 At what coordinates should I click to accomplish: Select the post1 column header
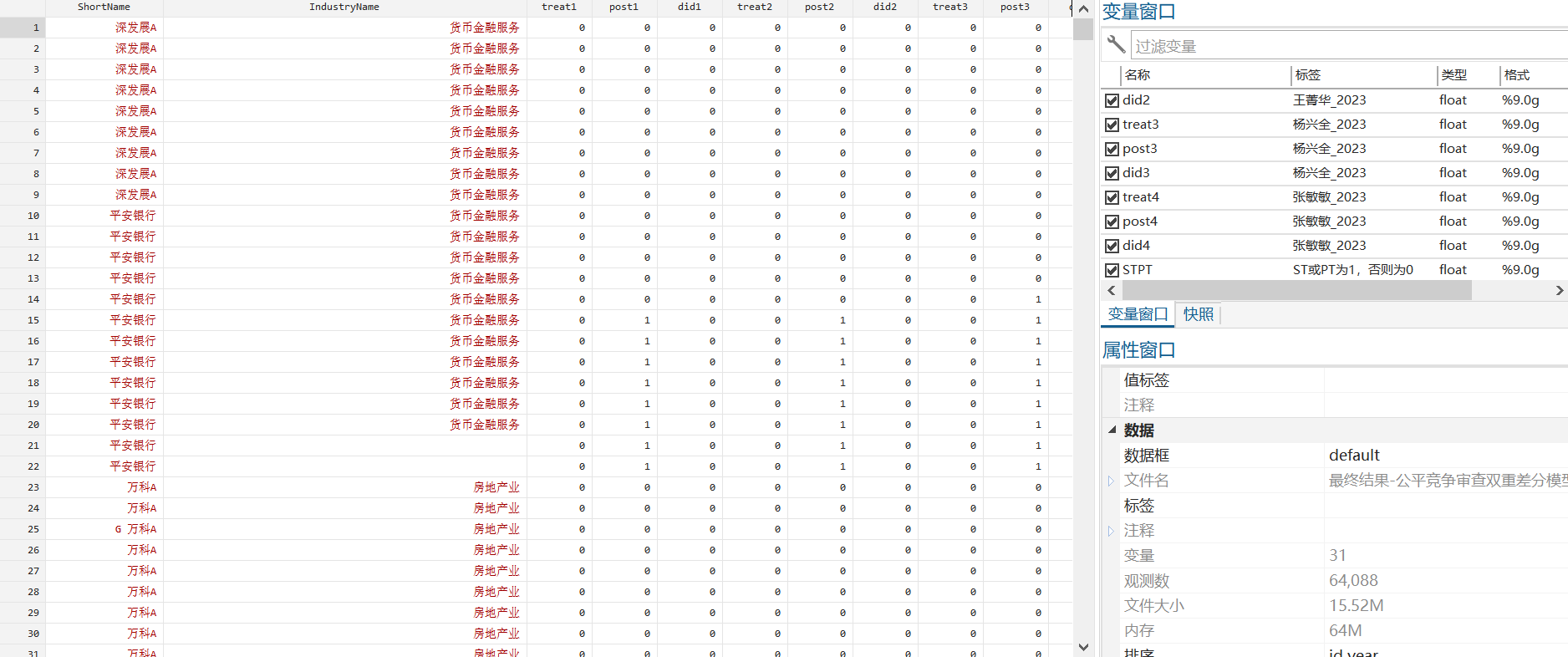[x=624, y=7]
